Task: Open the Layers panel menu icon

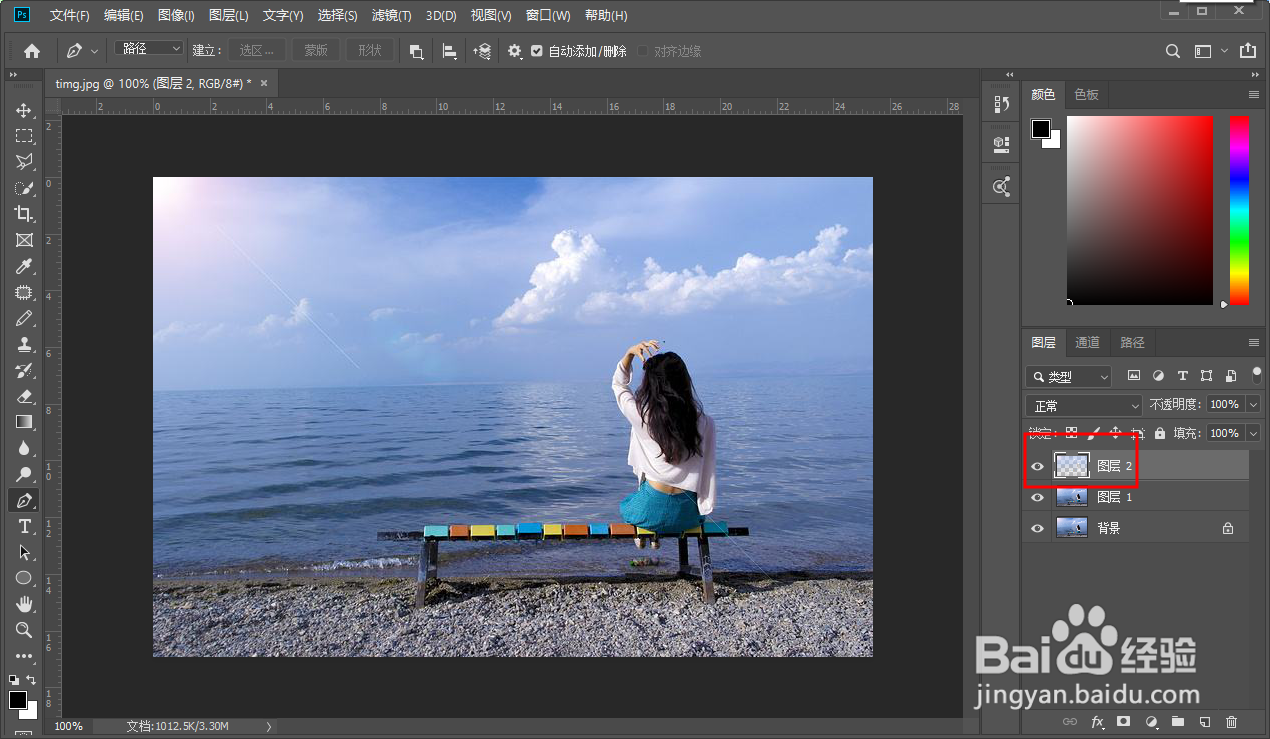Action: 1254,342
